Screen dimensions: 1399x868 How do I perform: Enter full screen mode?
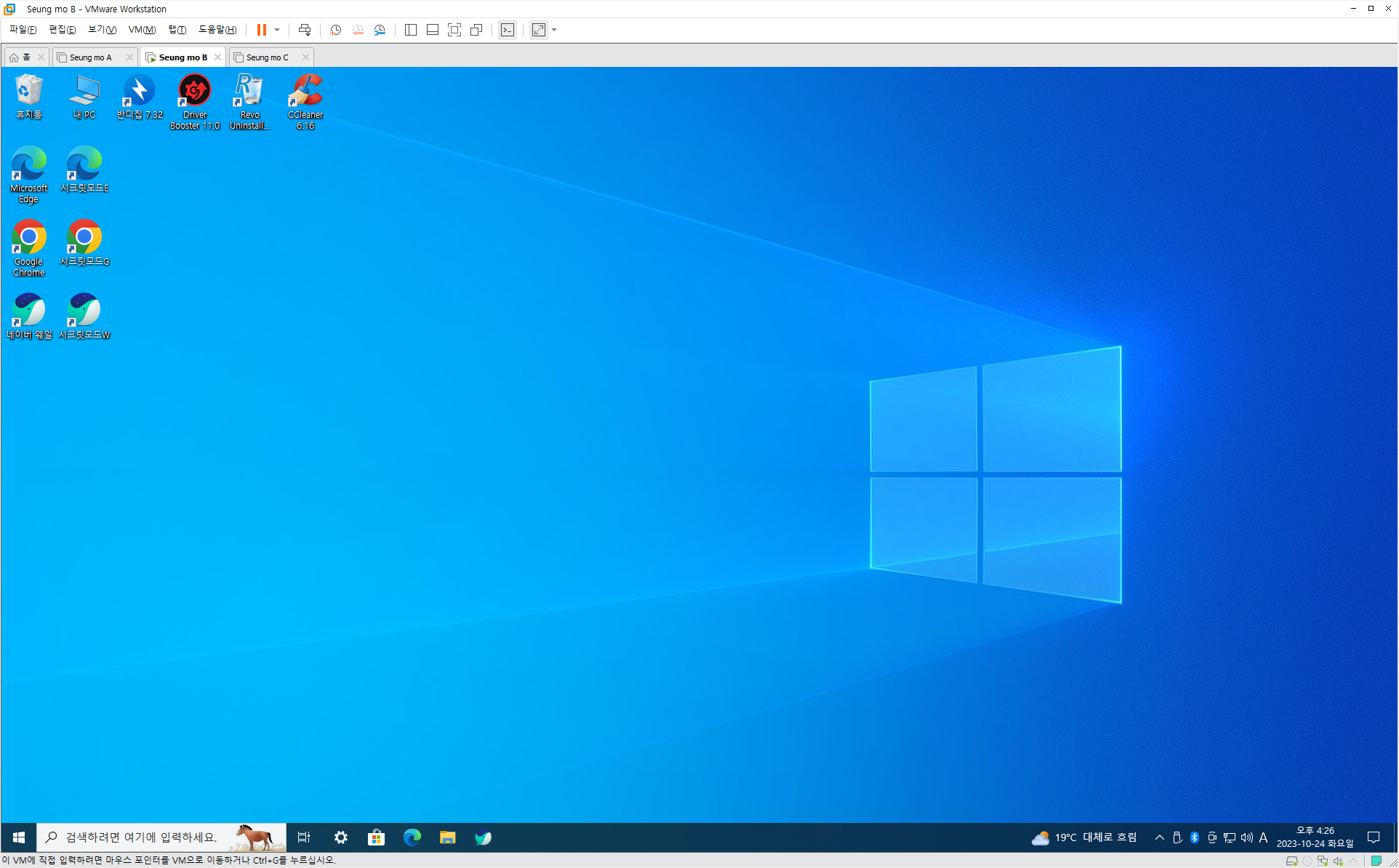[454, 30]
